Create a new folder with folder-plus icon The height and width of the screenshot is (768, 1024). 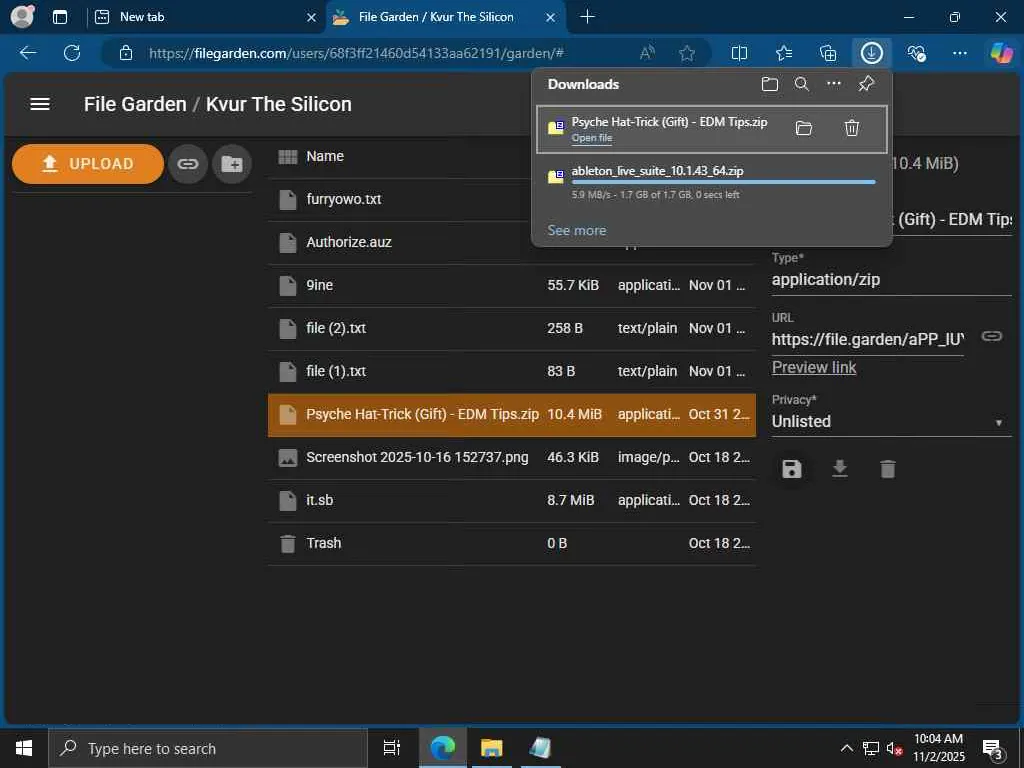click(x=232, y=164)
